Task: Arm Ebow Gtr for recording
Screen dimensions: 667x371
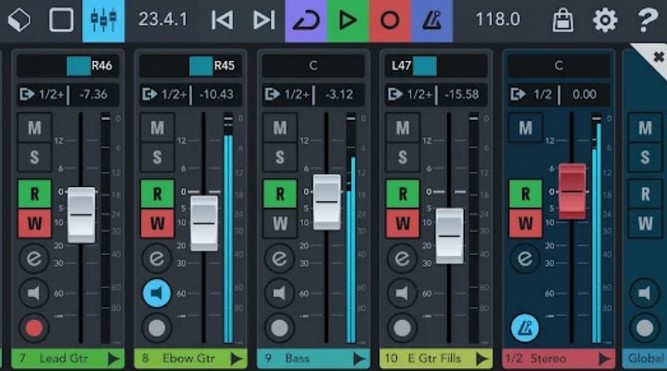Action: pos(157,328)
